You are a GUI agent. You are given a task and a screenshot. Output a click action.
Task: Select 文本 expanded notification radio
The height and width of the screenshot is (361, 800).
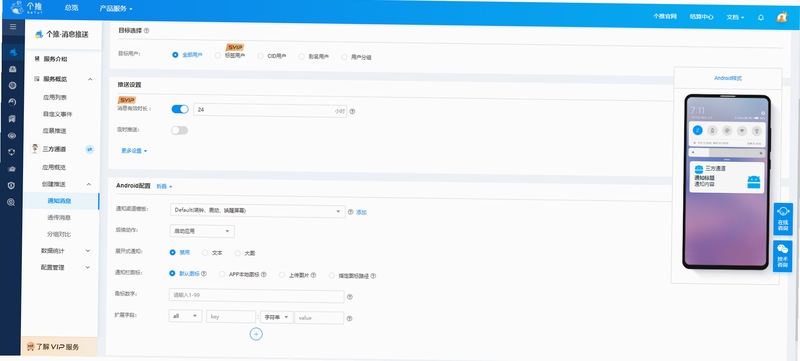click(x=205, y=252)
